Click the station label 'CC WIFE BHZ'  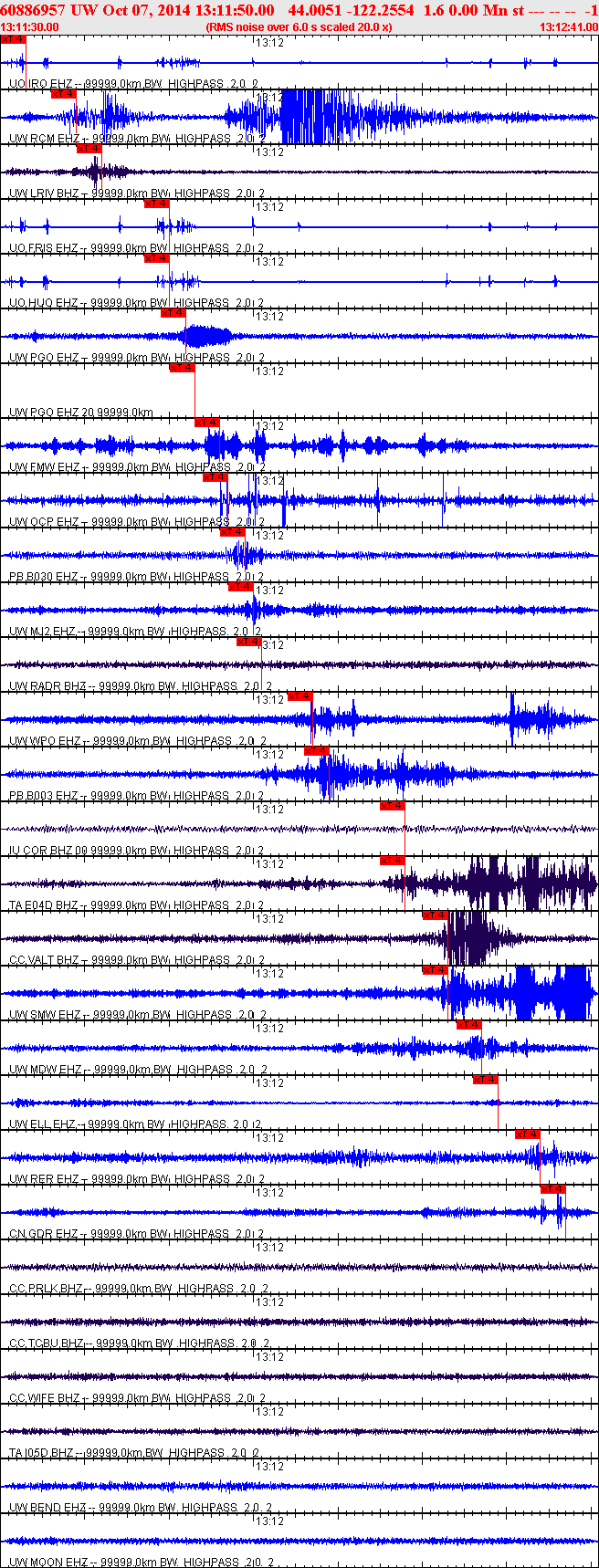tap(44, 1398)
